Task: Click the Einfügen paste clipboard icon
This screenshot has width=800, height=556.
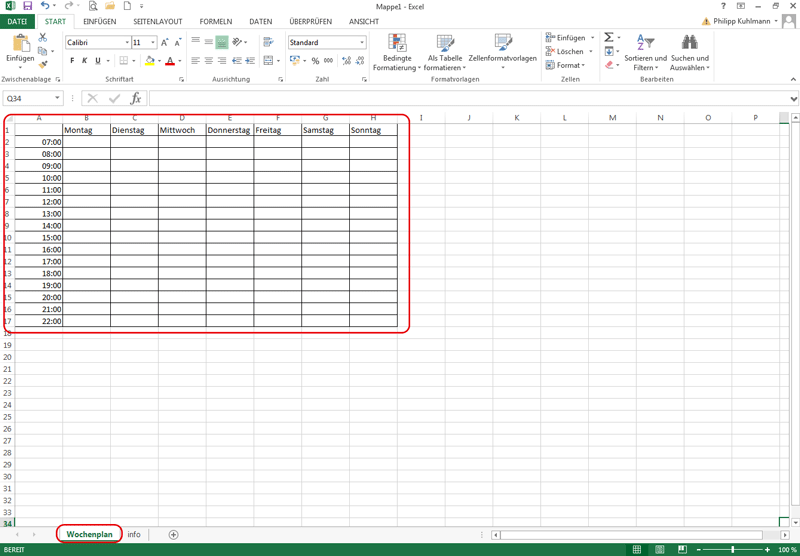Action: click(20, 43)
